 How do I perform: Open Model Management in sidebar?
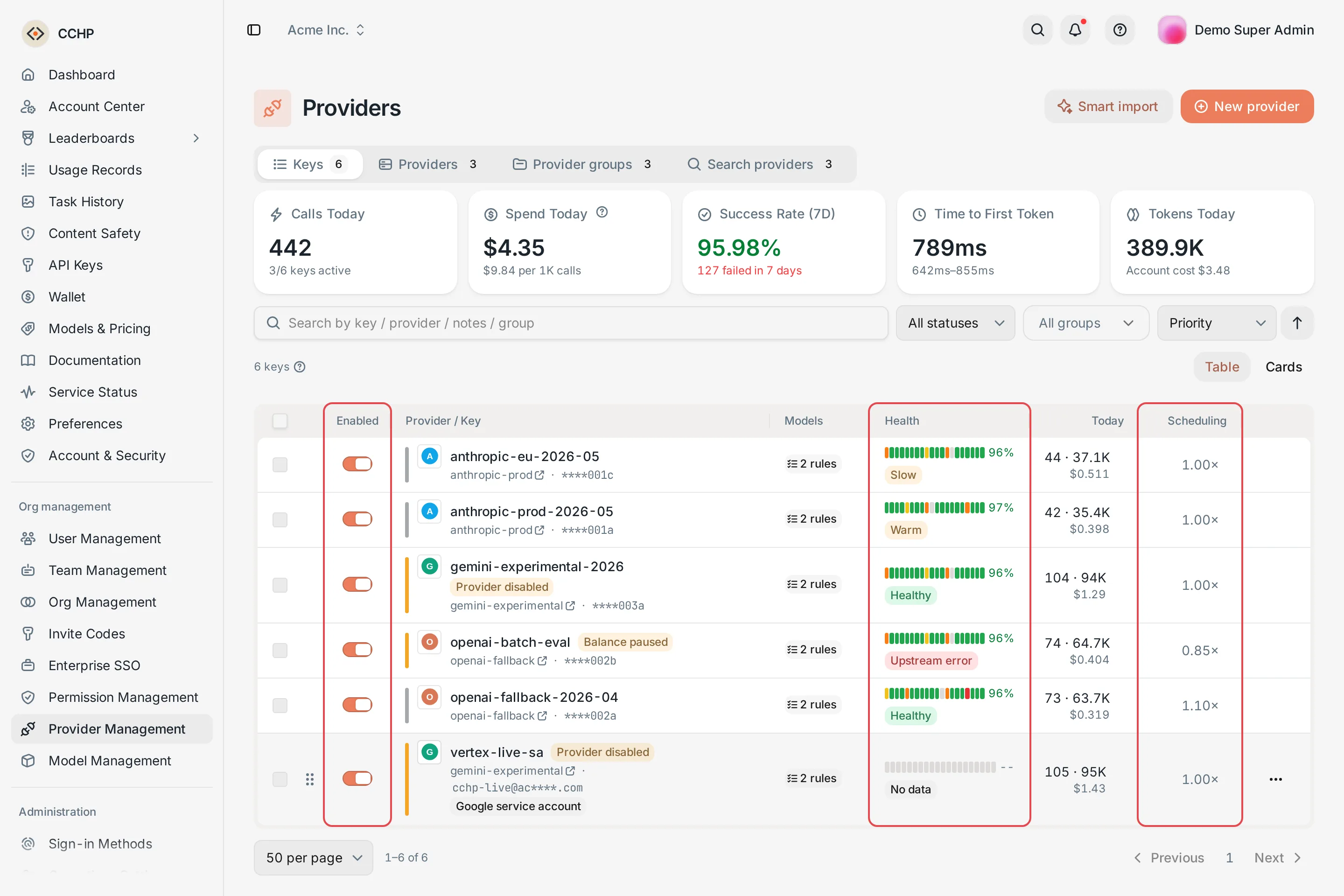point(112,761)
